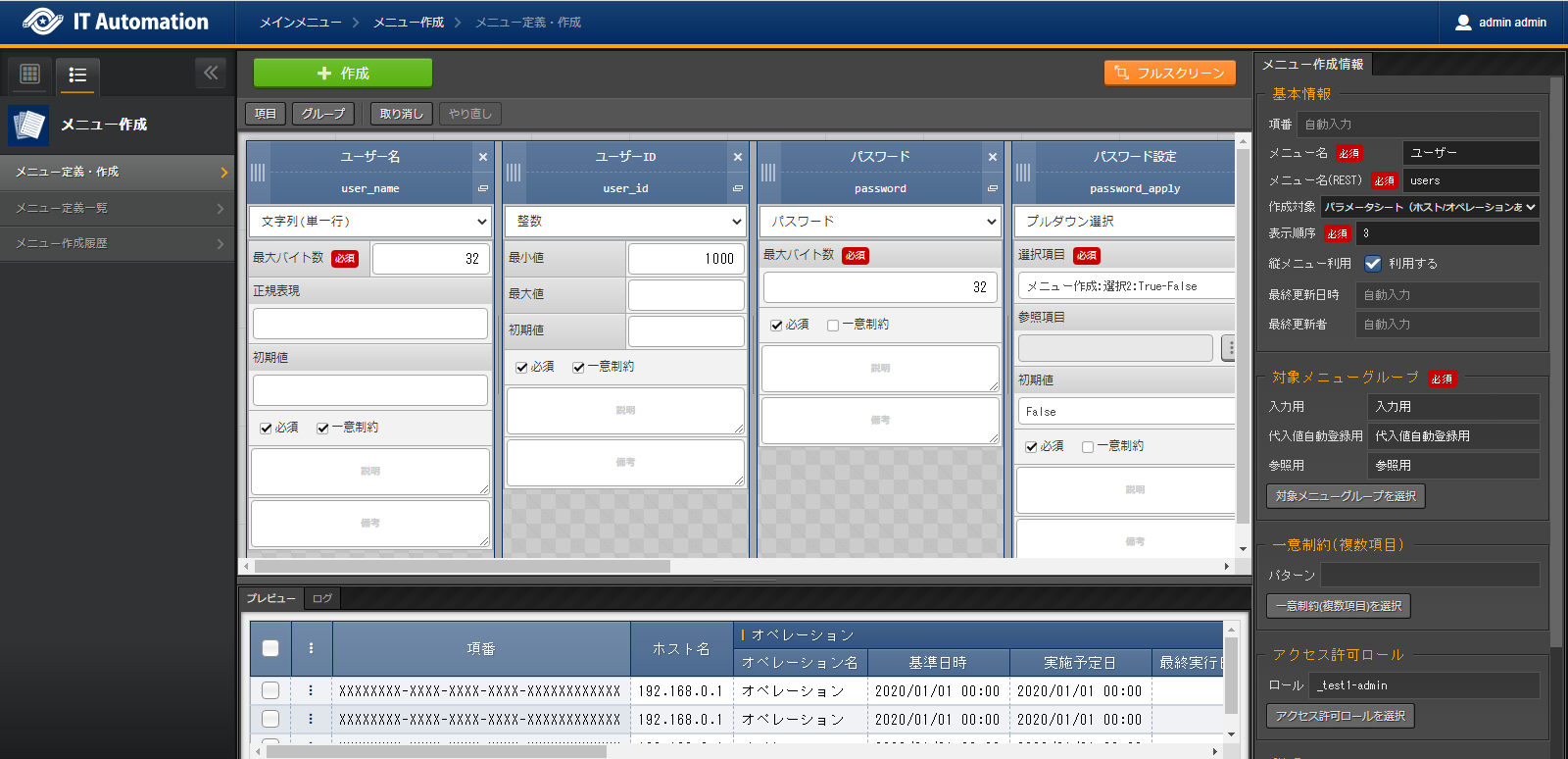Edit ユーザー名 最大バイト数 field
The width and height of the screenshot is (1568, 759).
[430, 259]
